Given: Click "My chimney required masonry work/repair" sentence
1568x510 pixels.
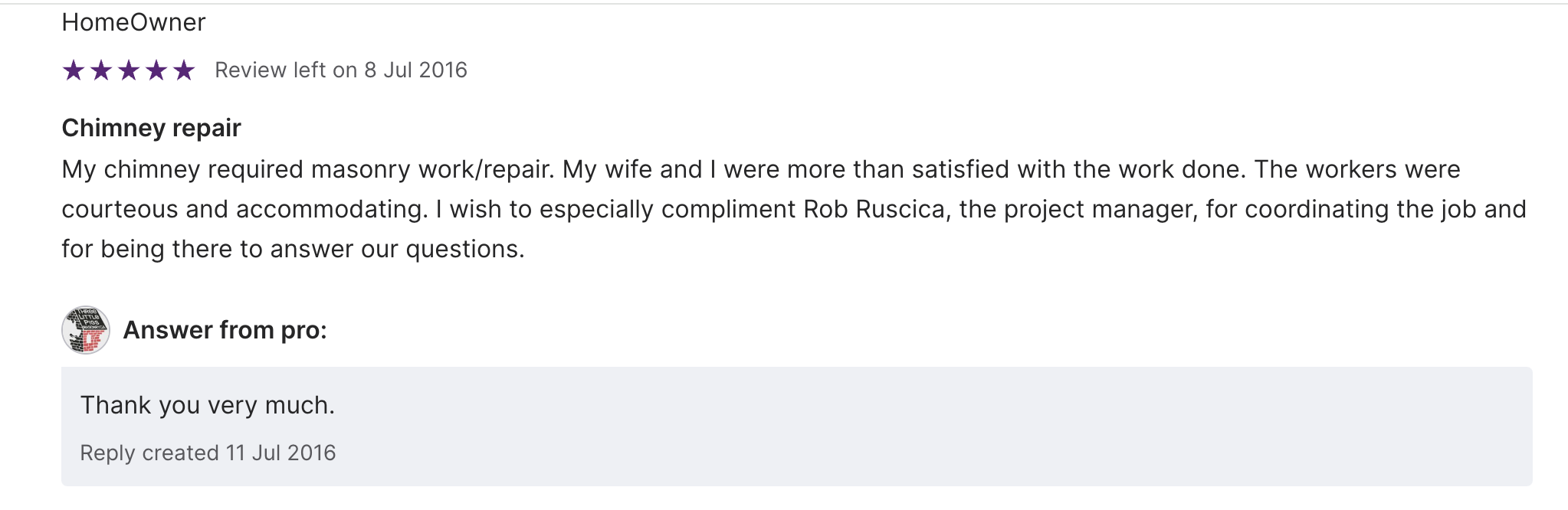Looking at the screenshot, I should tap(307, 169).
